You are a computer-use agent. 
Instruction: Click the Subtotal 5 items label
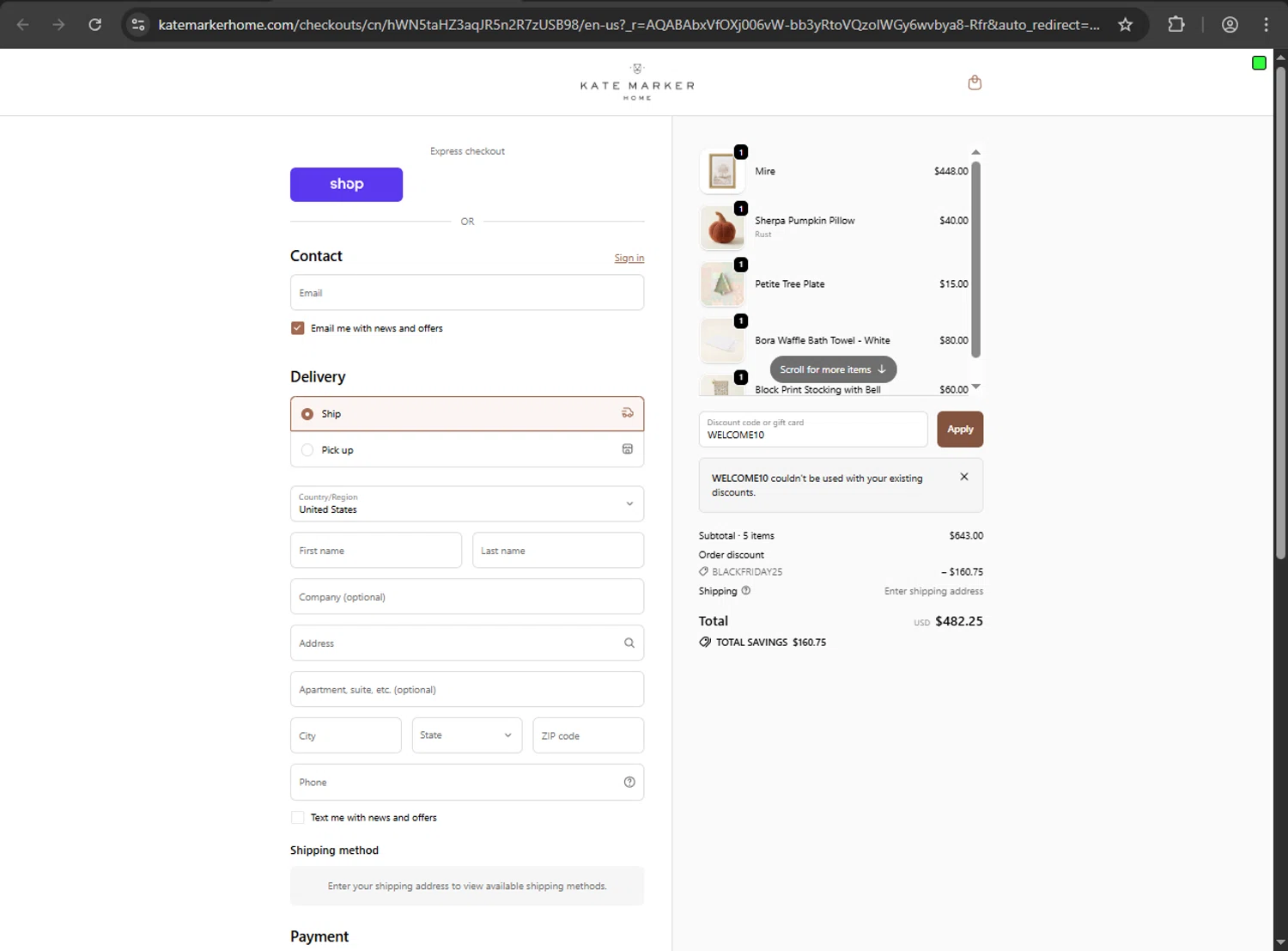coord(736,535)
